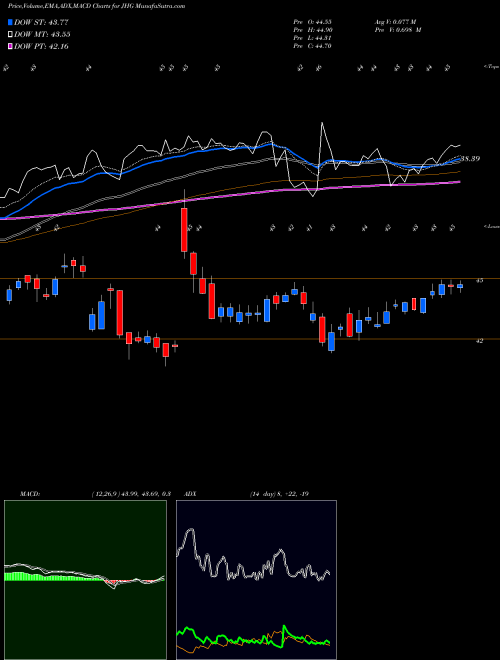Select the 'DOW ST: 43.77' label
The image size is (500, 660).
pyautogui.click(x=41, y=22)
